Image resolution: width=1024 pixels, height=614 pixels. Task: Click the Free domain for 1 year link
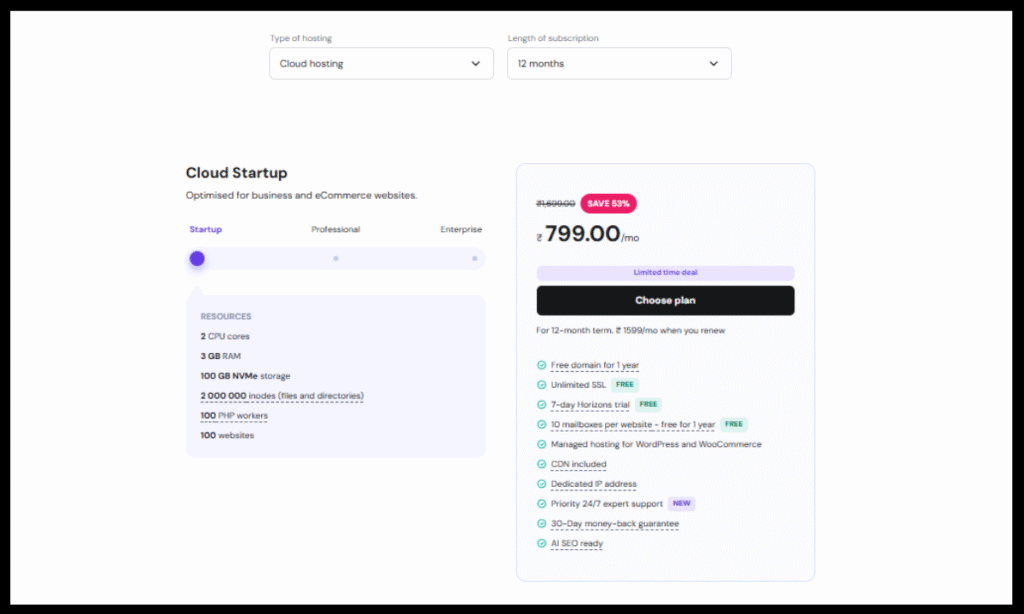click(594, 365)
